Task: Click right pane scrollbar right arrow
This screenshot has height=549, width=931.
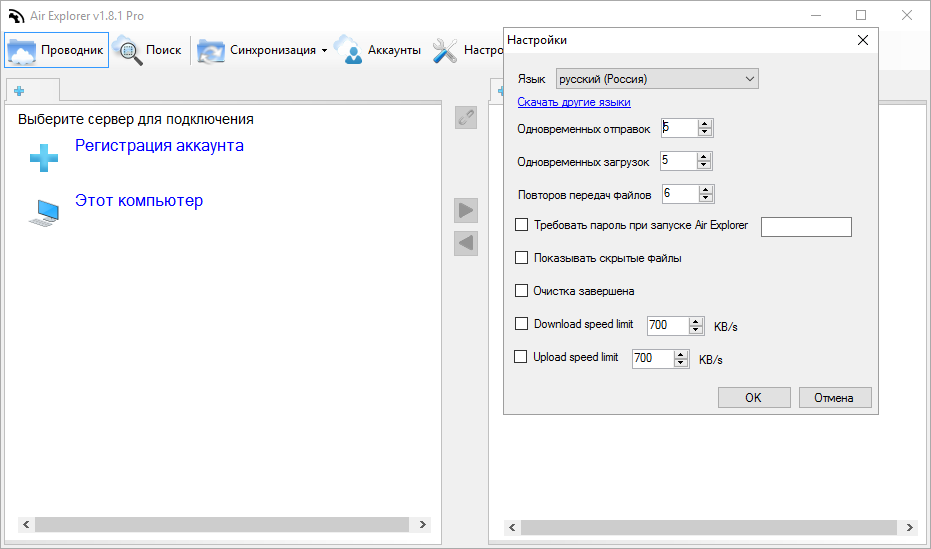Action: [910, 527]
